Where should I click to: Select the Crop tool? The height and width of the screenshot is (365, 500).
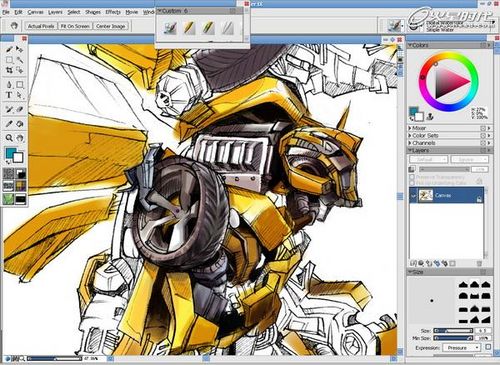point(9,70)
